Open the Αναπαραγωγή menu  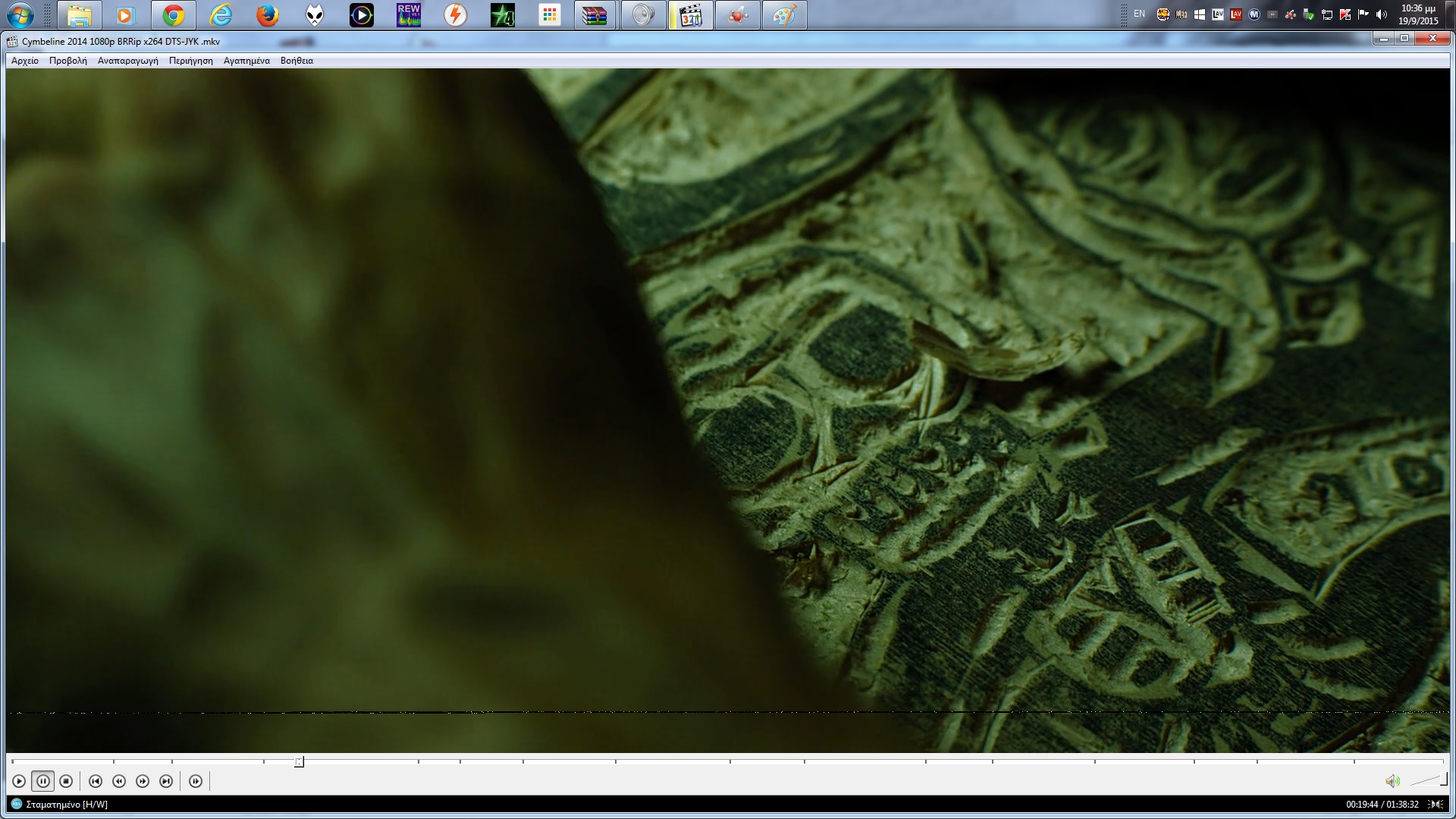click(128, 61)
